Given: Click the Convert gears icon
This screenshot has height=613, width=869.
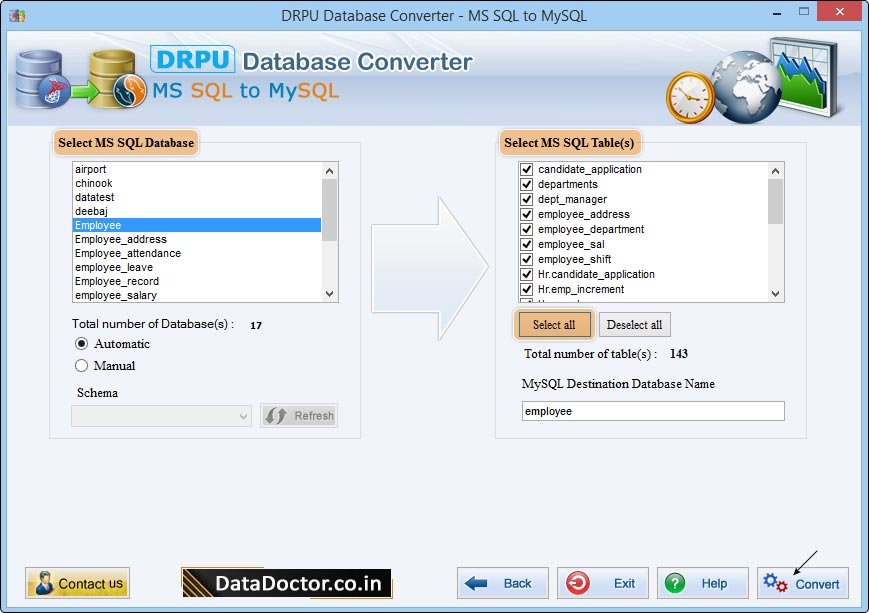Looking at the screenshot, I should tap(775, 583).
